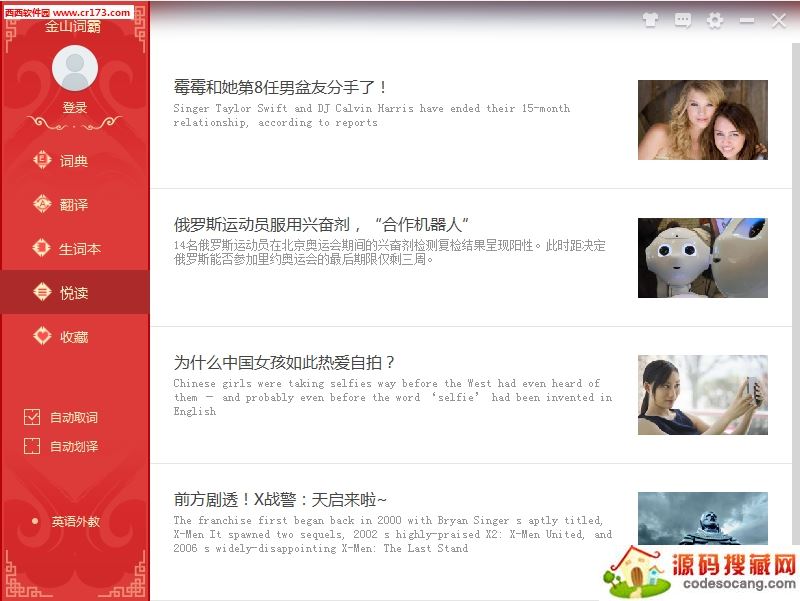Enable the 自动划译 checkbox
This screenshot has width=800, height=601.
[32, 446]
